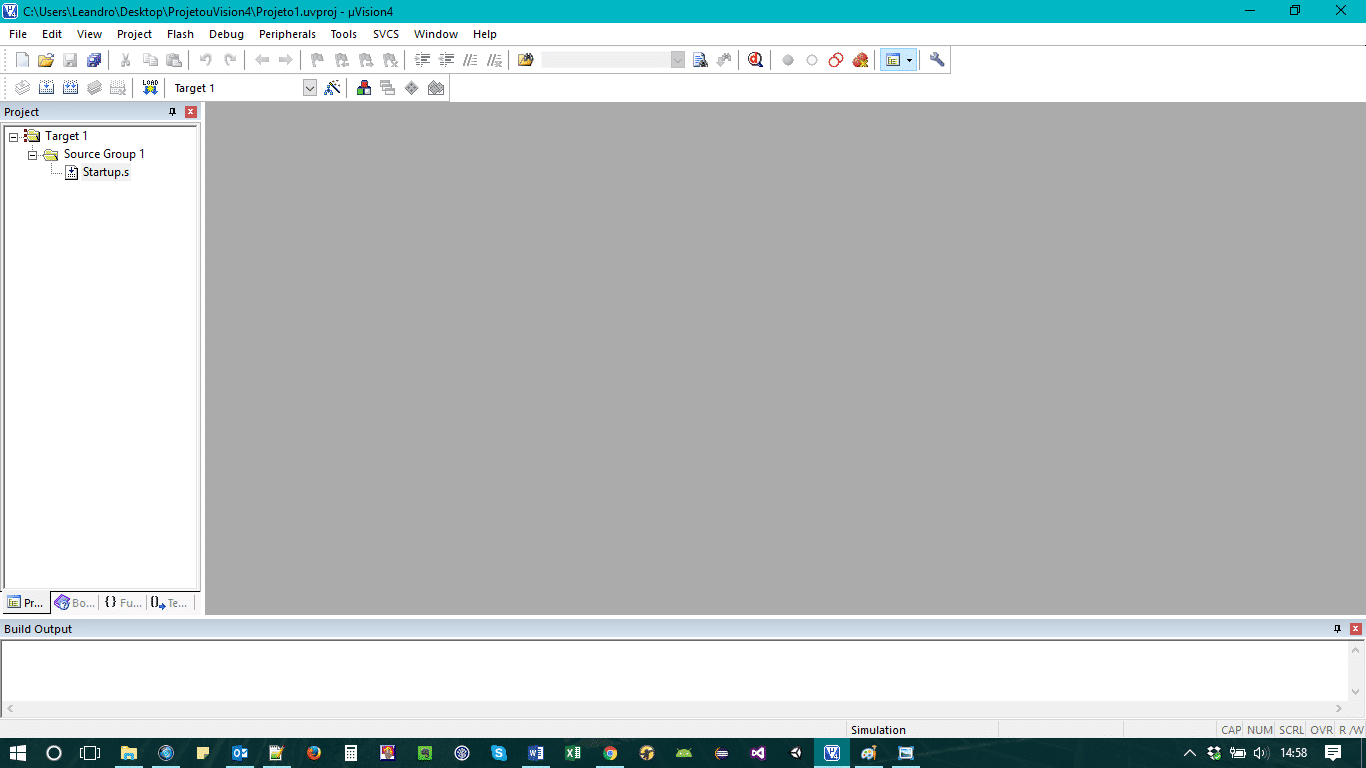The width and height of the screenshot is (1366, 768).
Task: Toggle auto-hide pin on Build Output panel
Action: pos(1337,629)
